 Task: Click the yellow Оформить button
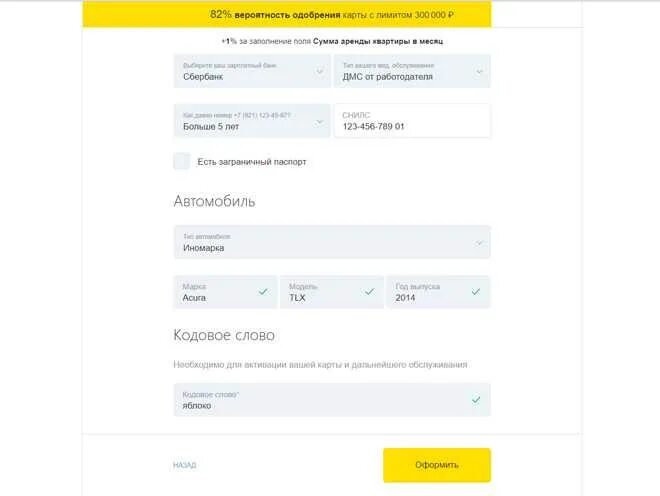437,465
